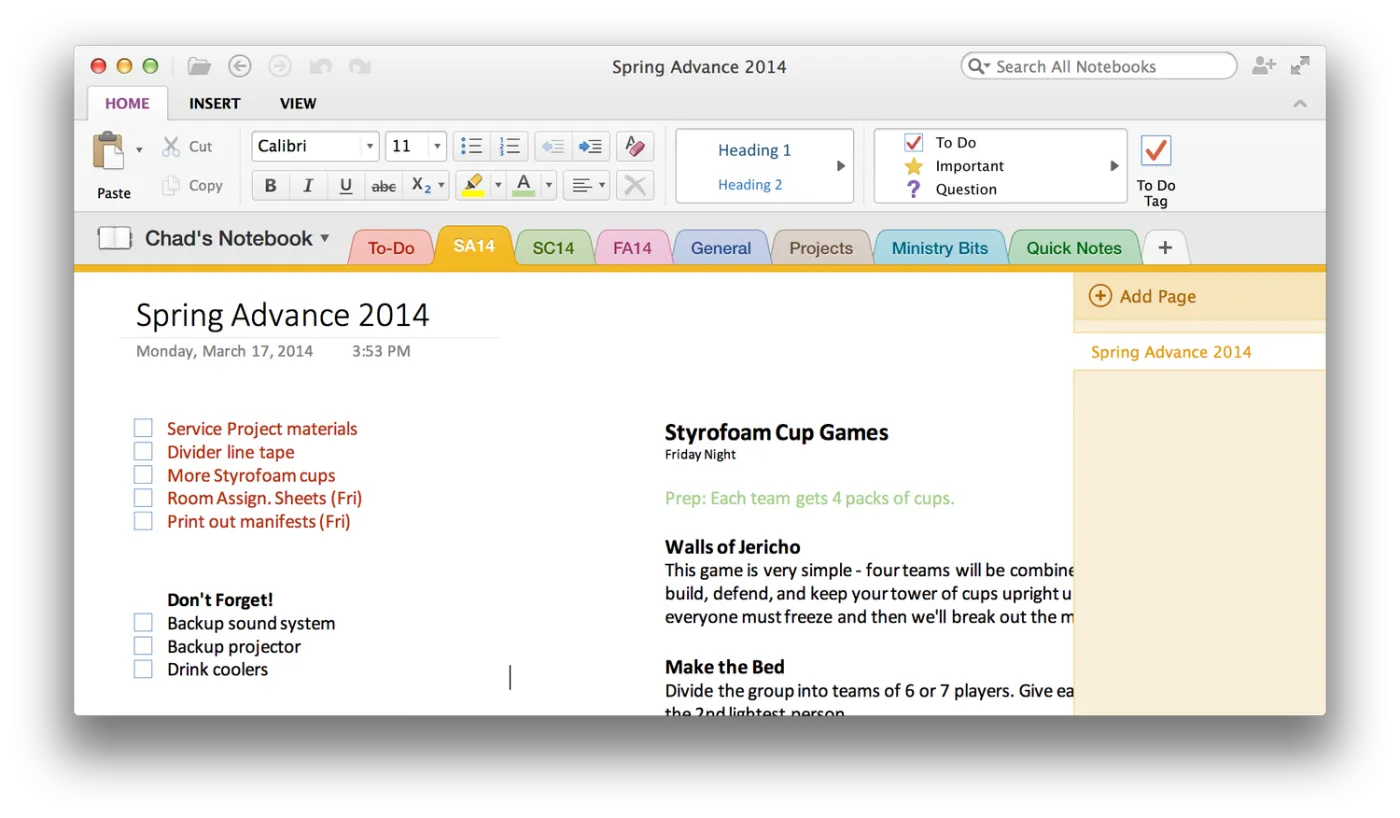Open the FA14 section tab

[632, 248]
